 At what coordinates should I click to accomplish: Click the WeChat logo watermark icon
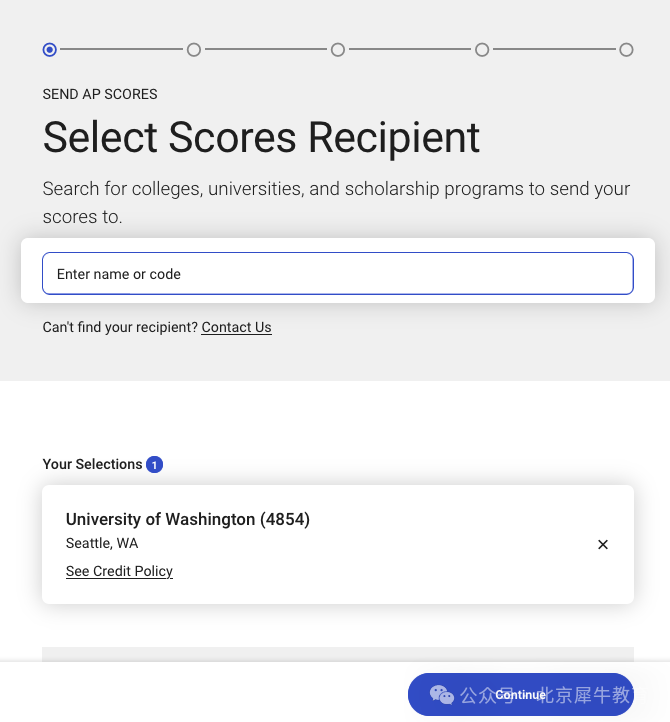(442, 694)
